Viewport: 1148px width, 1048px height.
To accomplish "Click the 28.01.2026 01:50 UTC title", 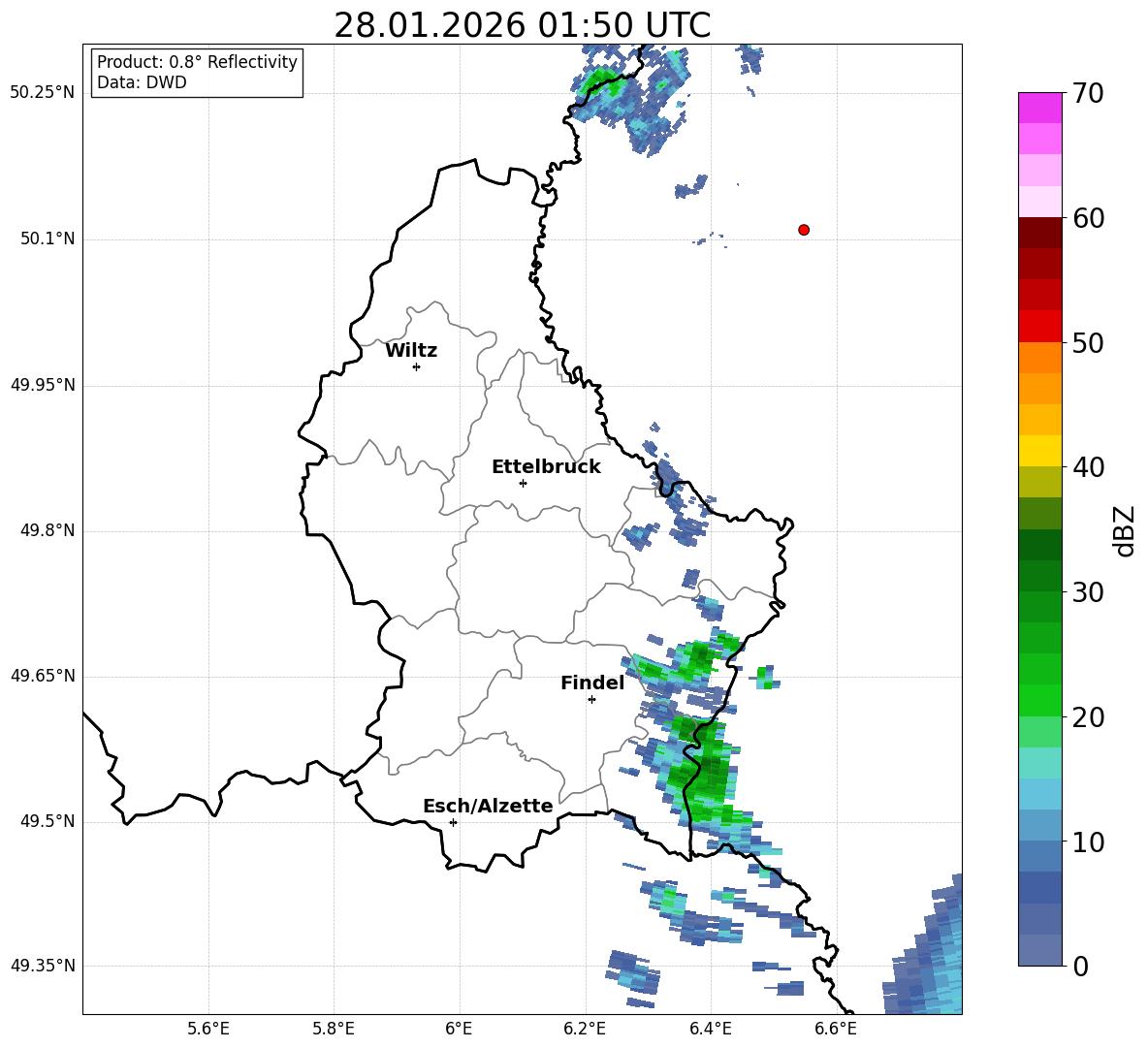I will pos(522,25).
